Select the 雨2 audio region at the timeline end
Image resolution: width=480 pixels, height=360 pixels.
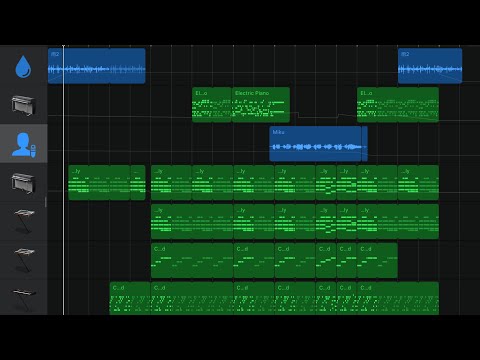click(x=430, y=66)
